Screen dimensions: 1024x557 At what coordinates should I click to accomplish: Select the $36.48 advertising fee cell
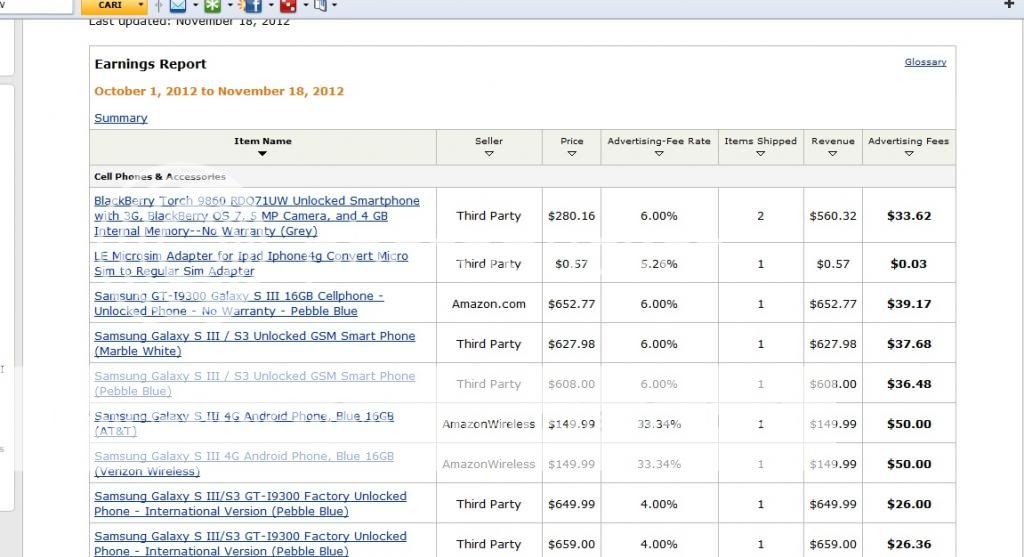click(x=909, y=384)
